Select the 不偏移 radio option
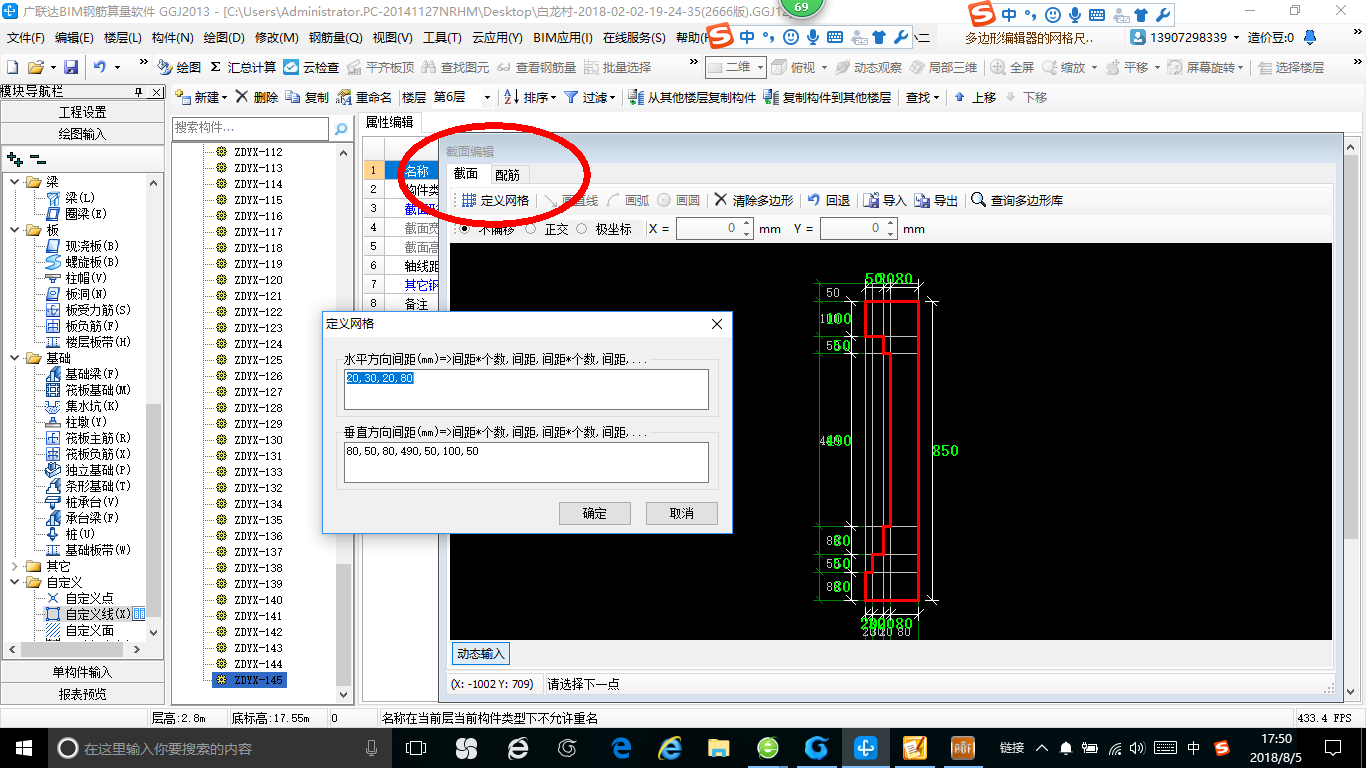The width and height of the screenshot is (1366, 768). (466, 229)
